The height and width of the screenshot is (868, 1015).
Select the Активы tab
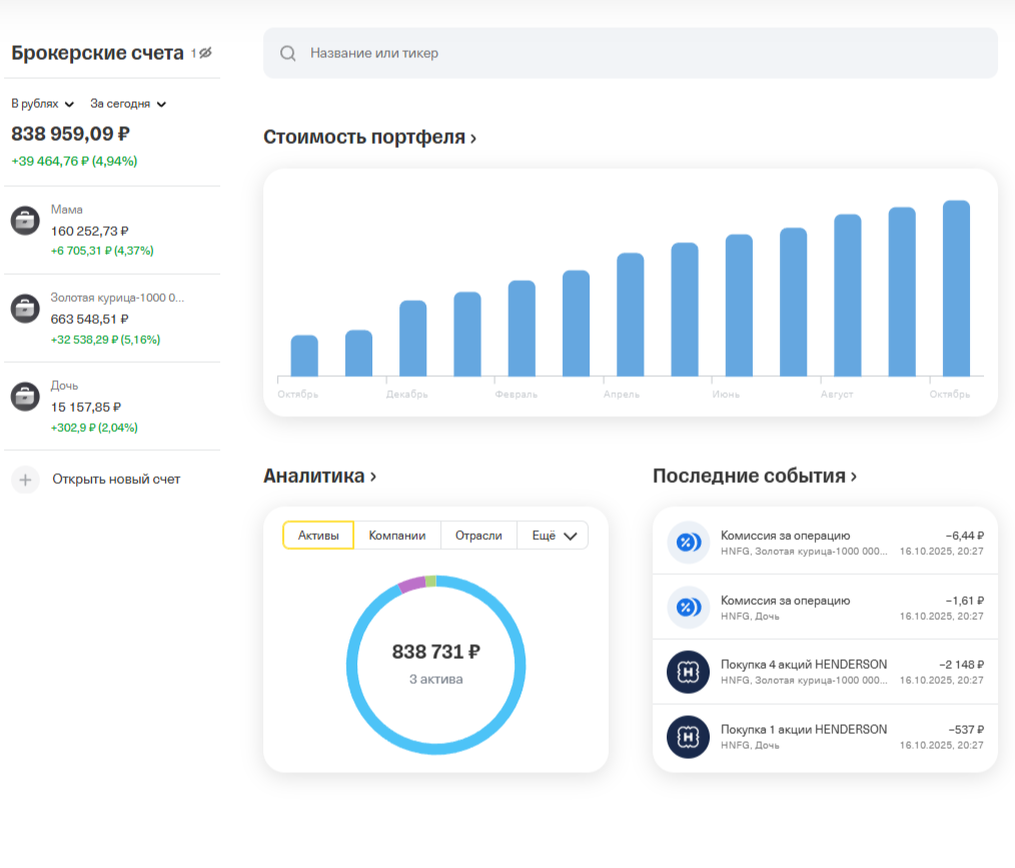click(x=318, y=535)
